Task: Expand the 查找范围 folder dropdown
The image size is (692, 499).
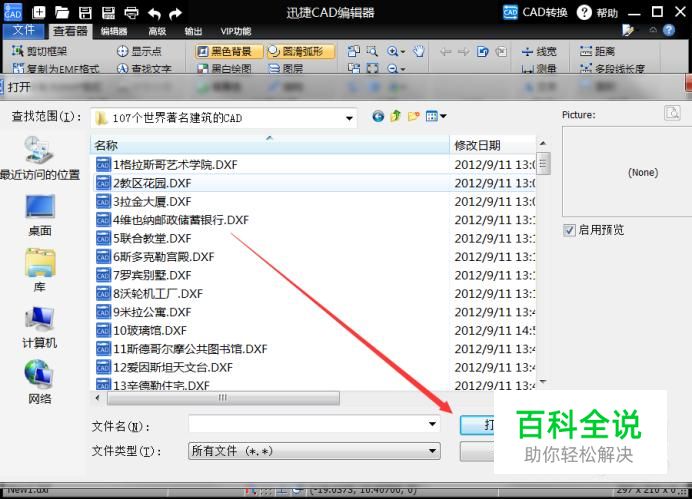Action: tap(349, 118)
